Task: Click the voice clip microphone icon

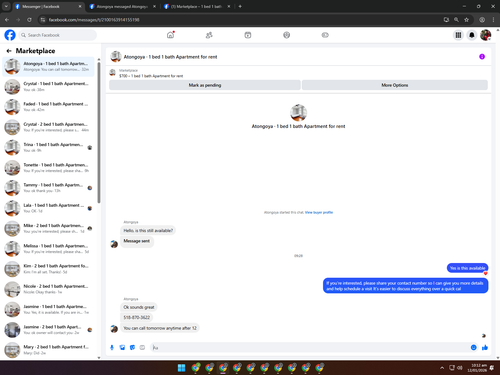Action: (x=112, y=347)
